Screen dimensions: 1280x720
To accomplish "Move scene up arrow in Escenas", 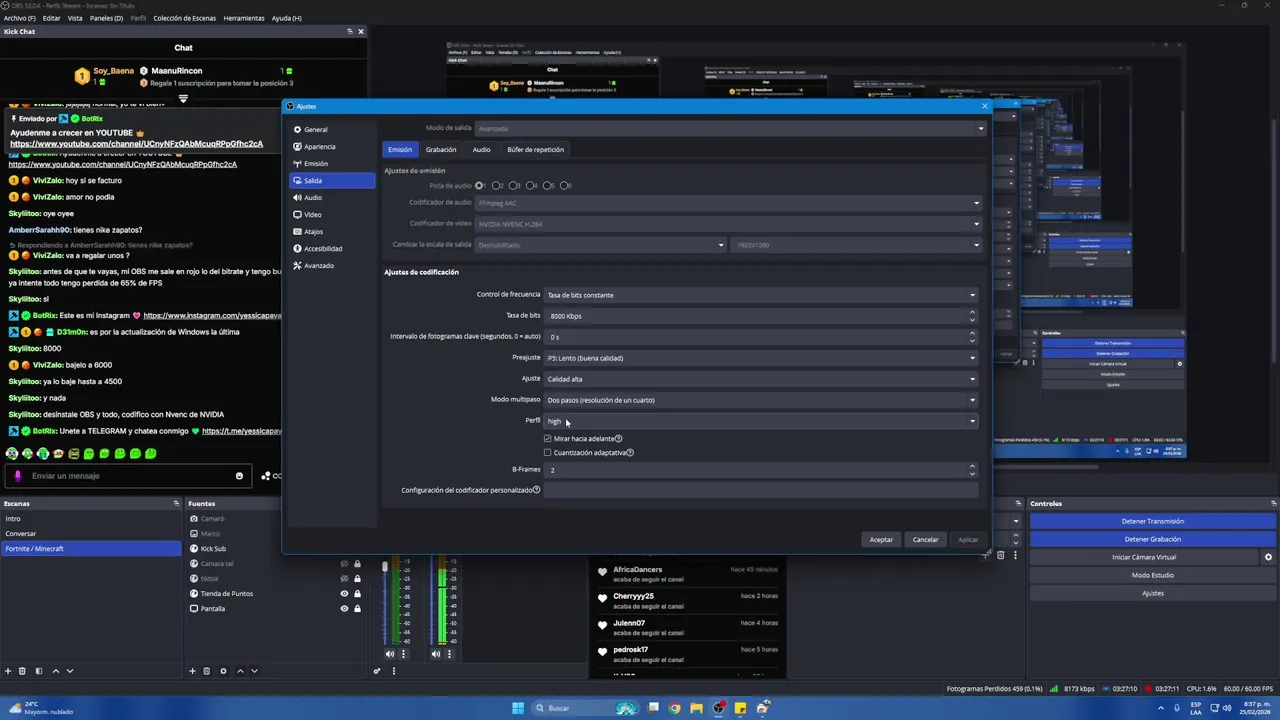I will [x=56, y=671].
